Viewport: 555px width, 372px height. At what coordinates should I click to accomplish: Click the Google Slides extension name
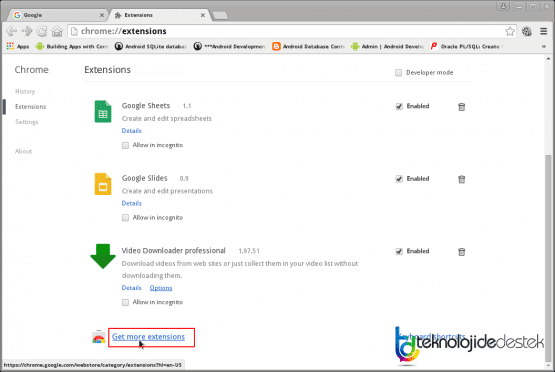point(144,178)
